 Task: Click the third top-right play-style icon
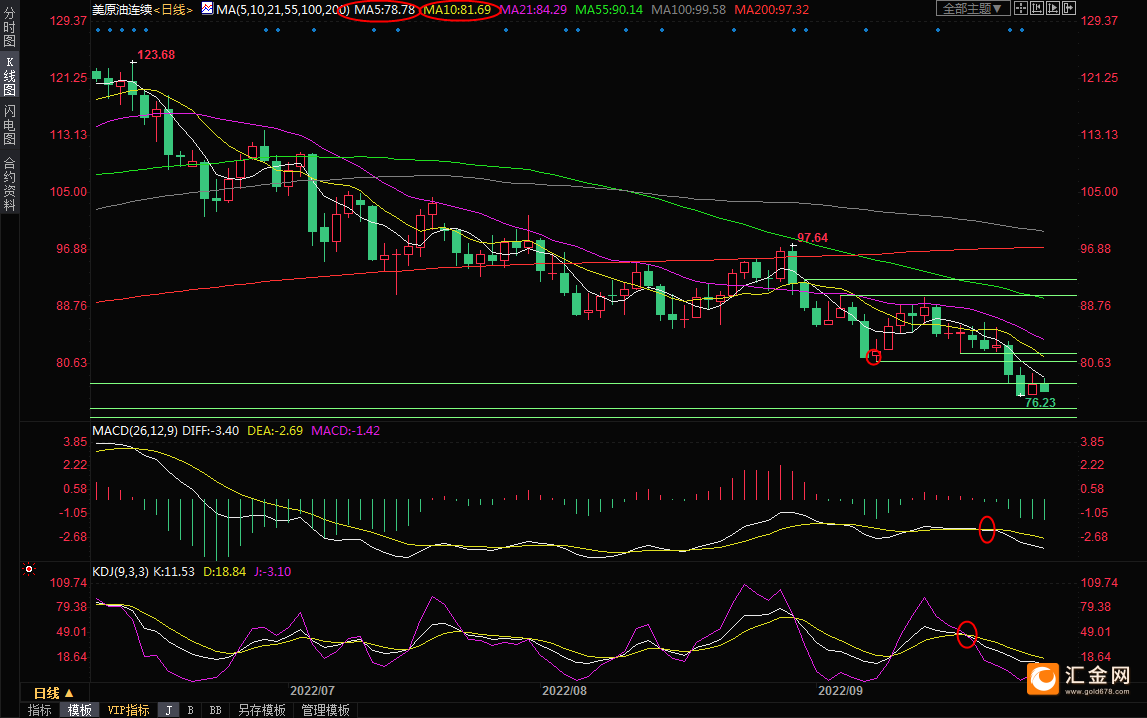1052,9
